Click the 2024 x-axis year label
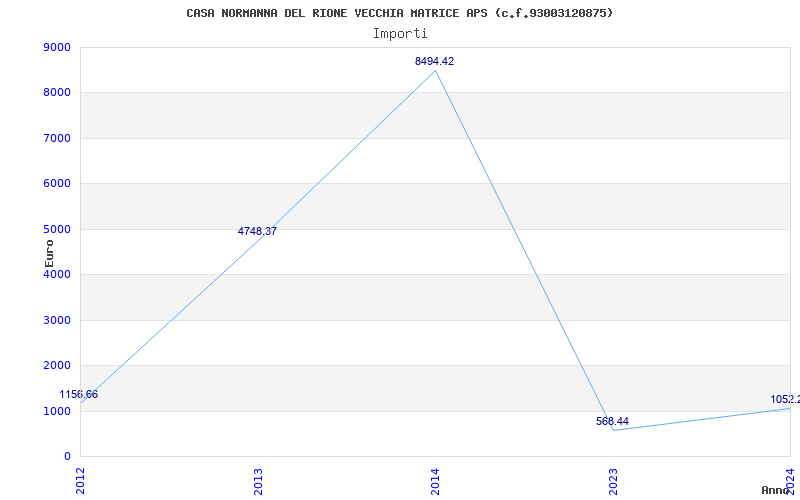Screen dimensions: 800x500 pyautogui.click(x=790, y=480)
